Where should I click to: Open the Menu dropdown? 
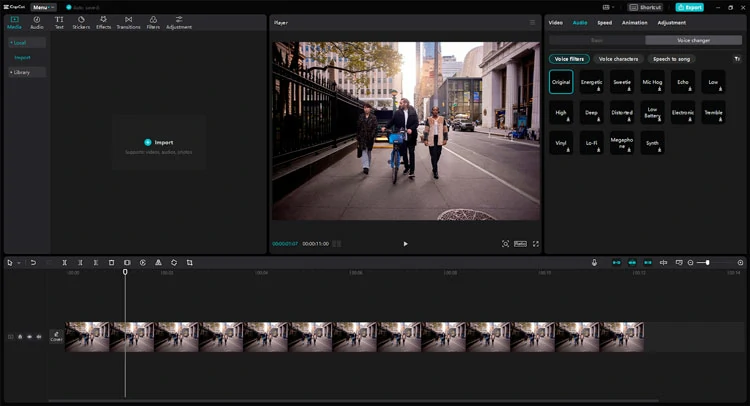[x=43, y=7]
